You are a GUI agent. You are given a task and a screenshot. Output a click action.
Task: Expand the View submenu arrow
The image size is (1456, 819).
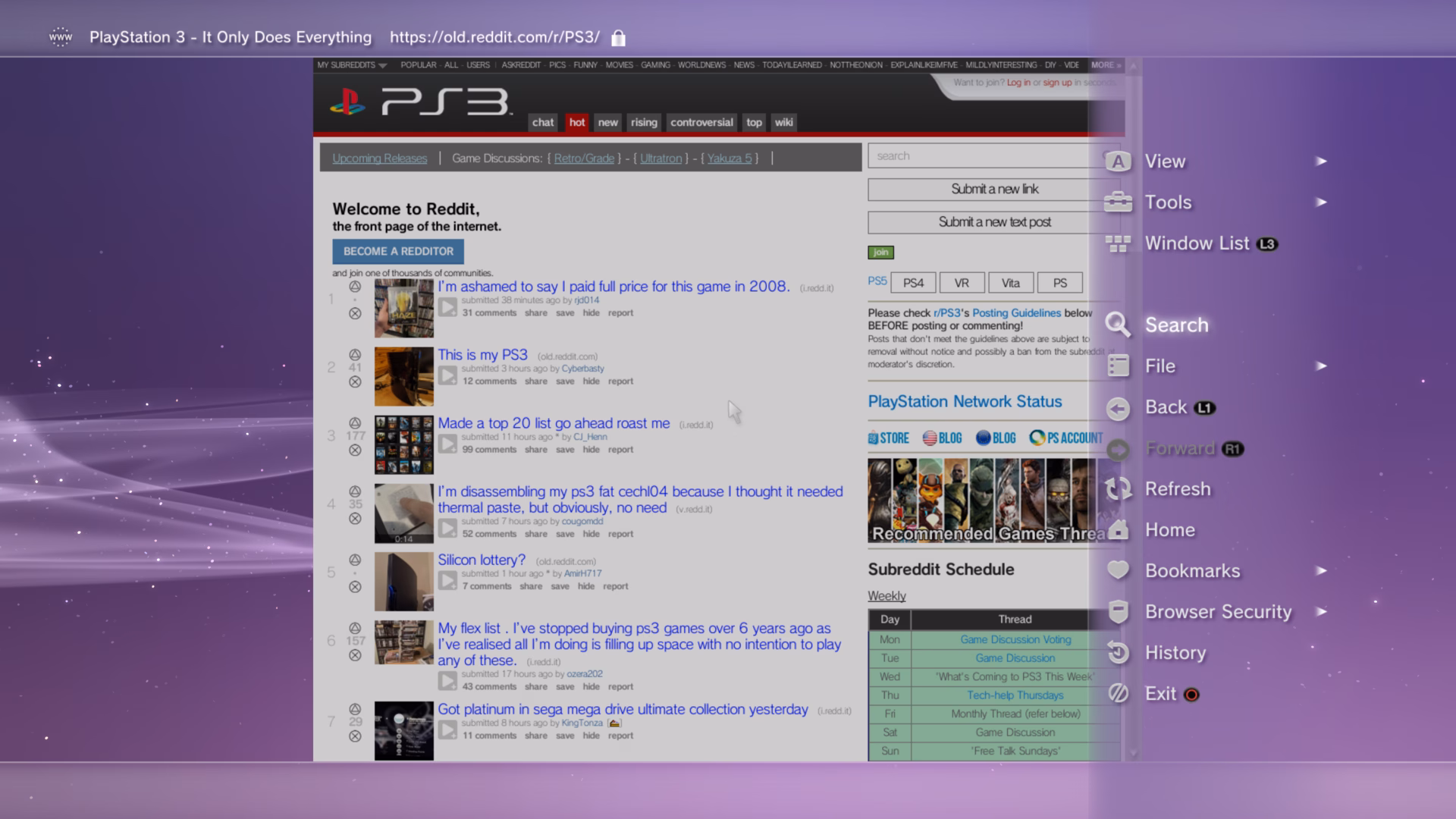pyautogui.click(x=1322, y=161)
